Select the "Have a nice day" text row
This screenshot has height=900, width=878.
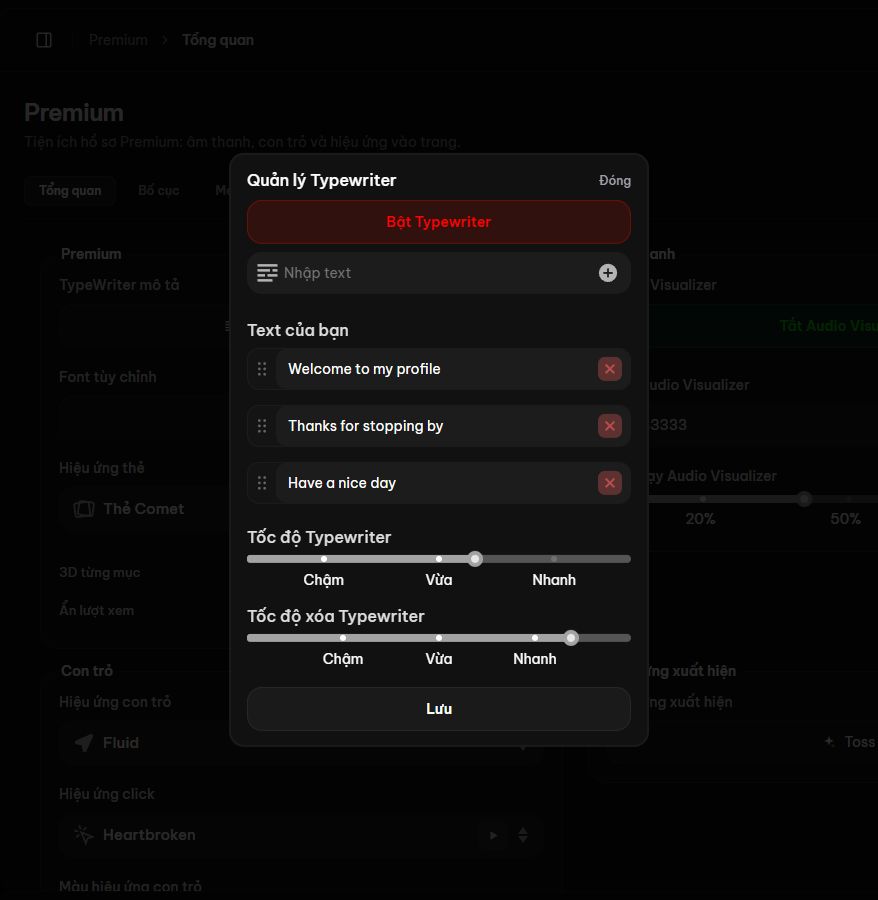pyautogui.click(x=439, y=483)
